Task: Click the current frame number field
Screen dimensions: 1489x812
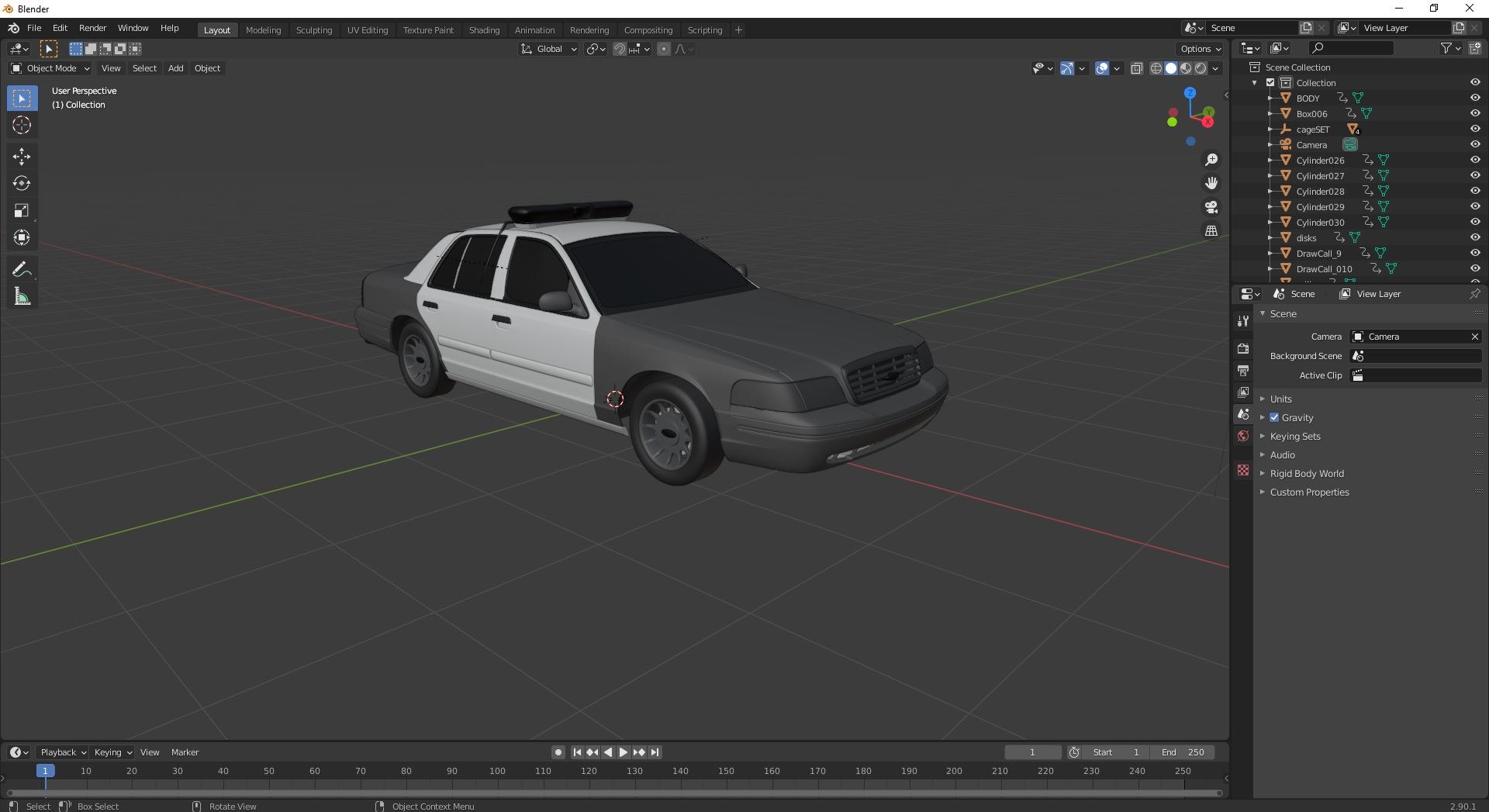Action: 1032,752
